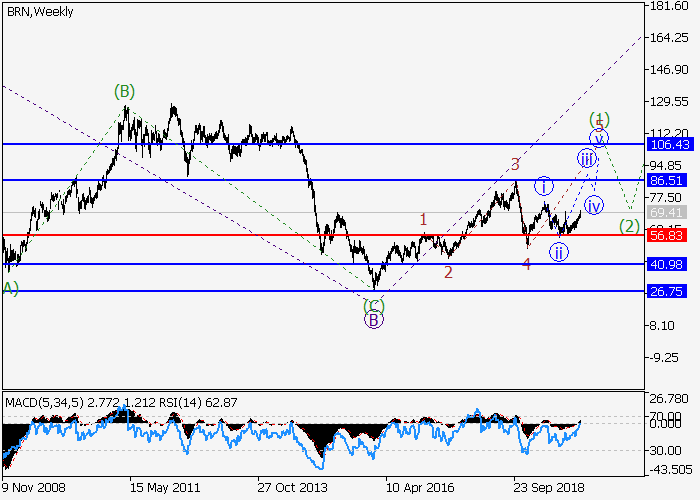The height and width of the screenshot is (500, 700).
Task: Select the purple circled B marker
Action: point(373,320)
